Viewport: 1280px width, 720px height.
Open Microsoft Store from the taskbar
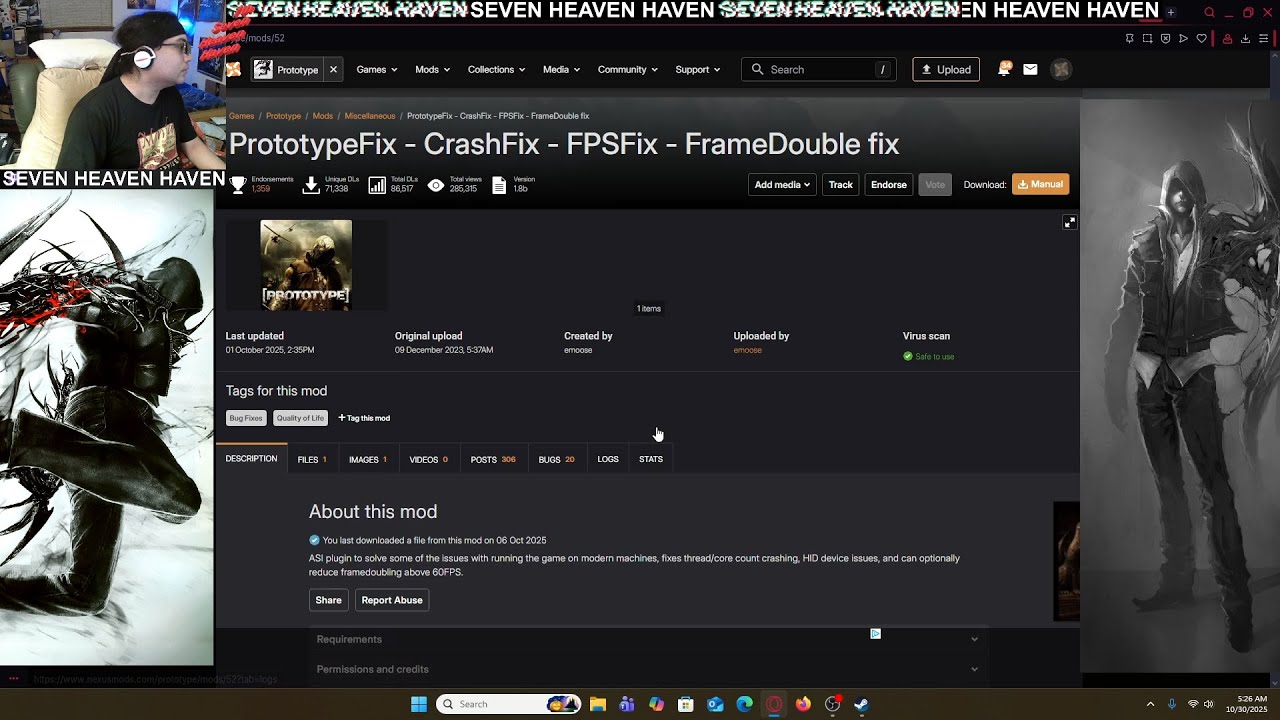tap(686, 704)
